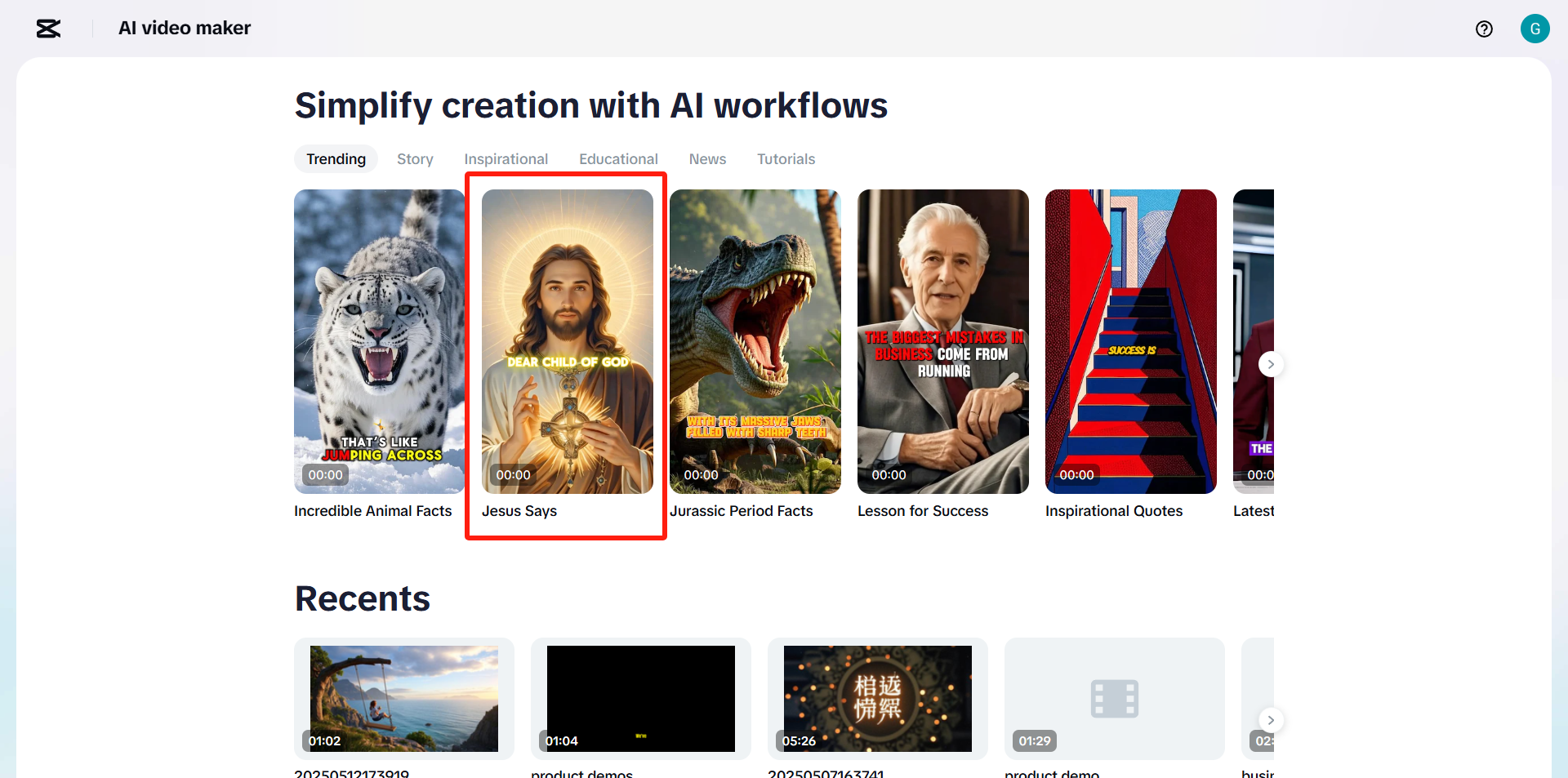
Task: Open the recent placeholder video 01:29
Action: pyautogui.click(x=1115, y=699)
